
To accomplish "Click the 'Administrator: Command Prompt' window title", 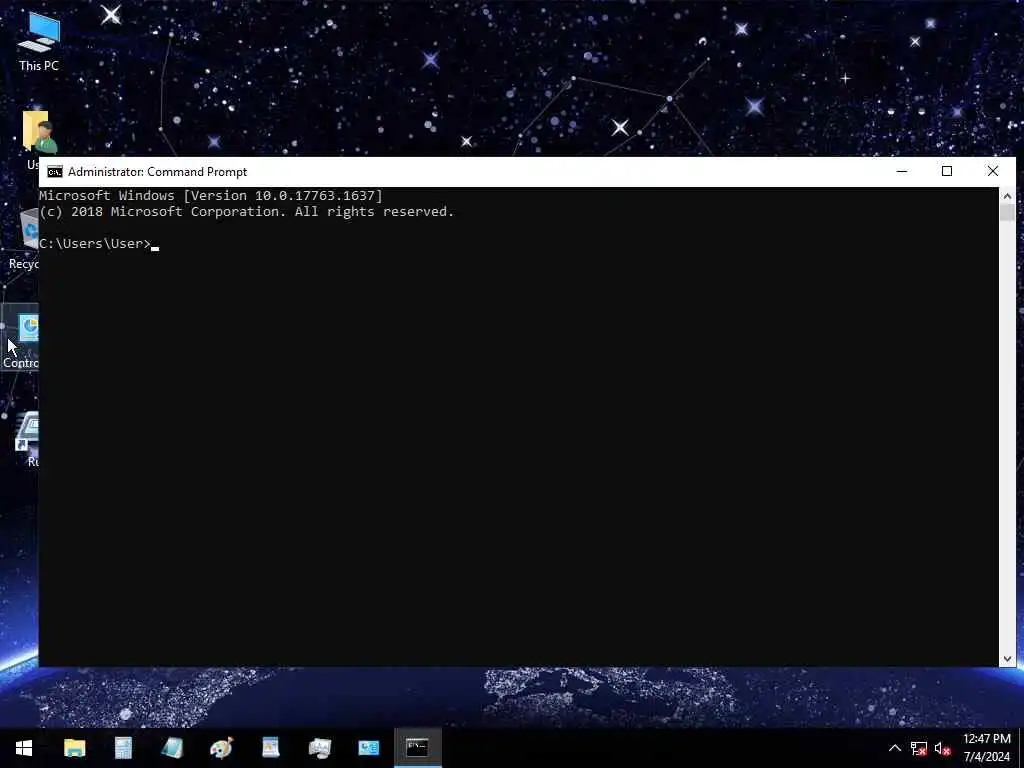I will pos(157,172).
